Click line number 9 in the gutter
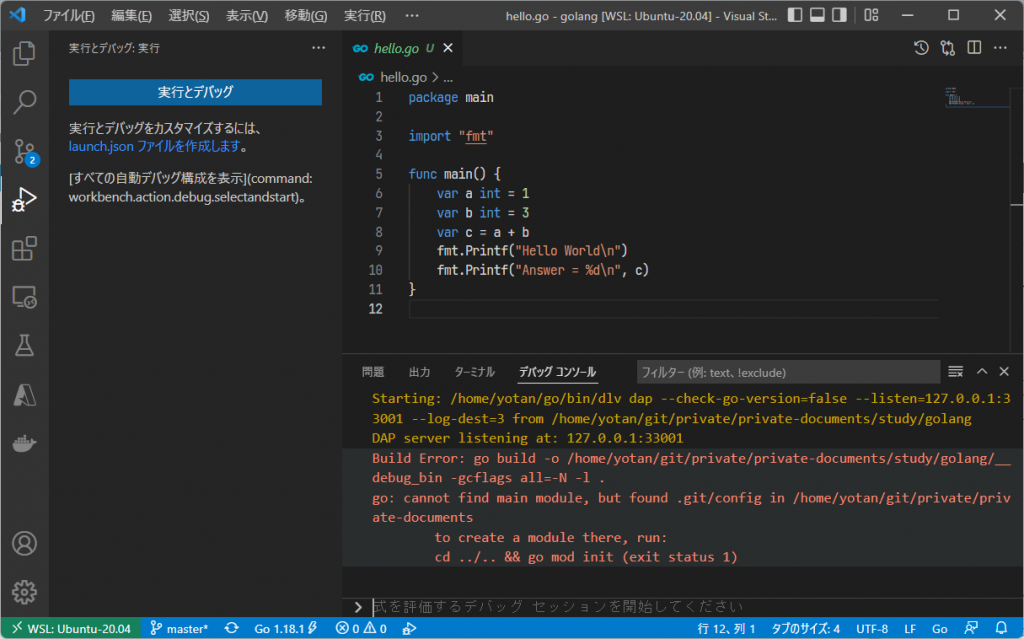This screenshot has width=1024, height=639. click(x=379, y=251)
